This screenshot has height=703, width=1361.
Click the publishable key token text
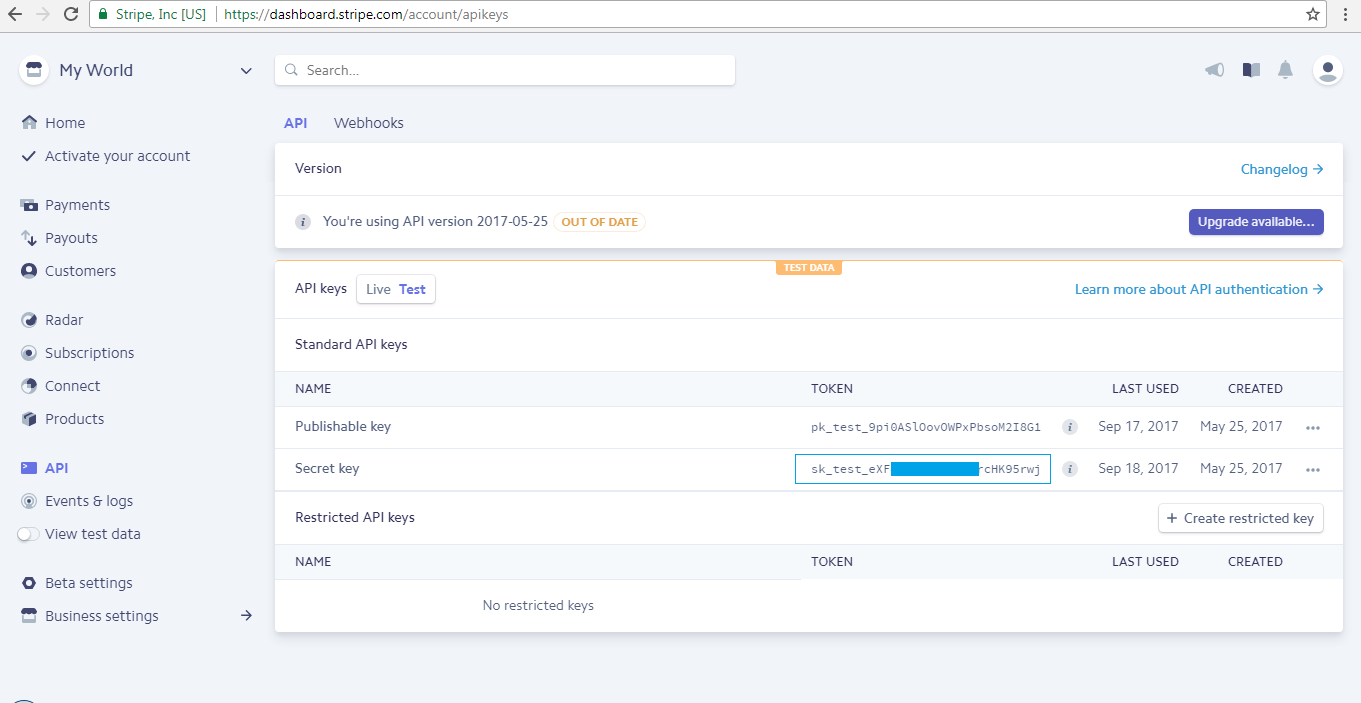point(926,427)
